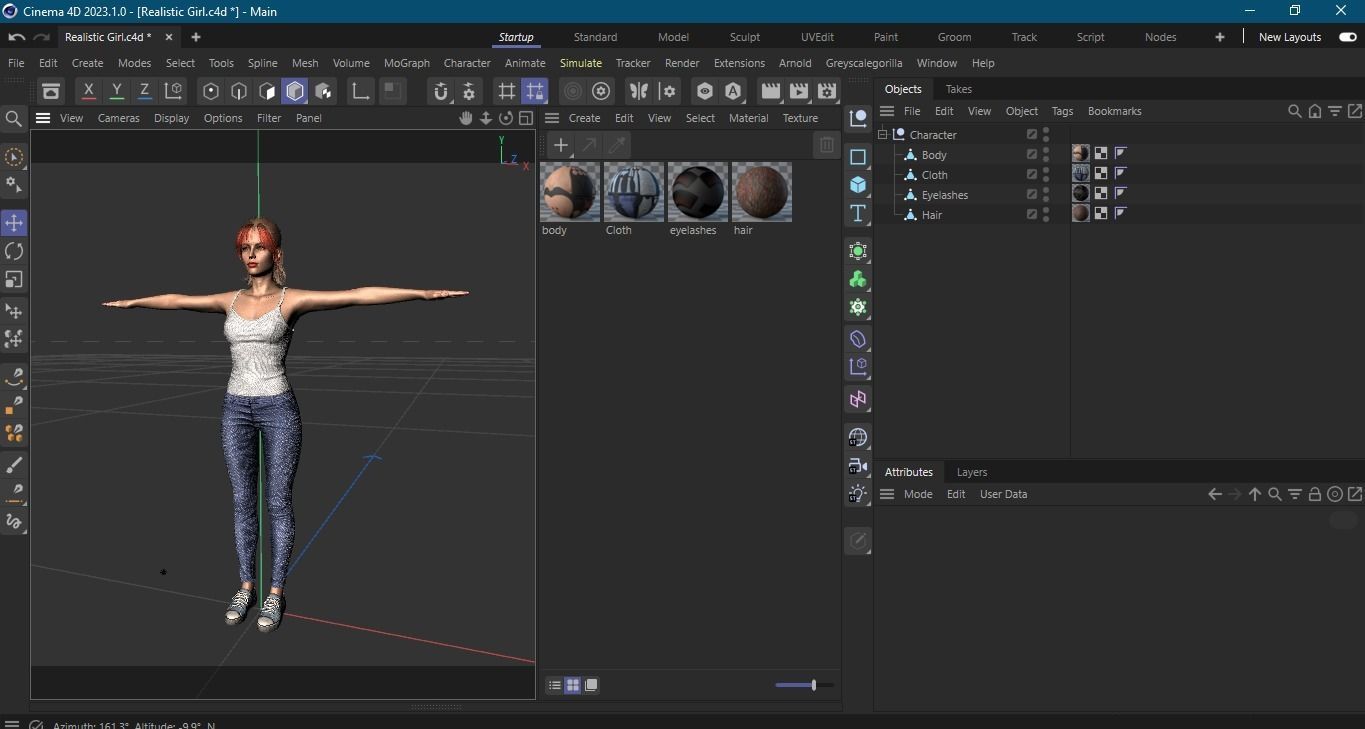The image size is (1365, 729).
Task: Open material manager hamburger menu
Action: [x=551, y=118]
